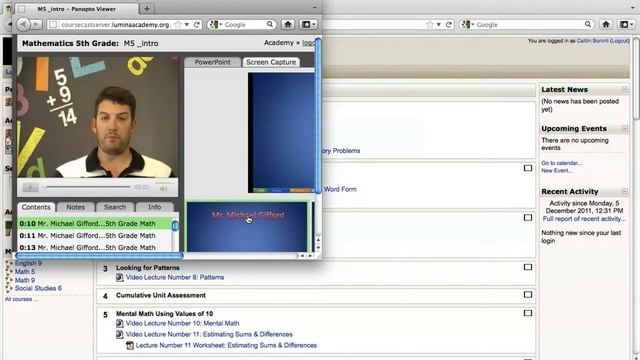Mute the Panopto video volume
This screenshot has height=360, width=640.
[x=163, y=188]
